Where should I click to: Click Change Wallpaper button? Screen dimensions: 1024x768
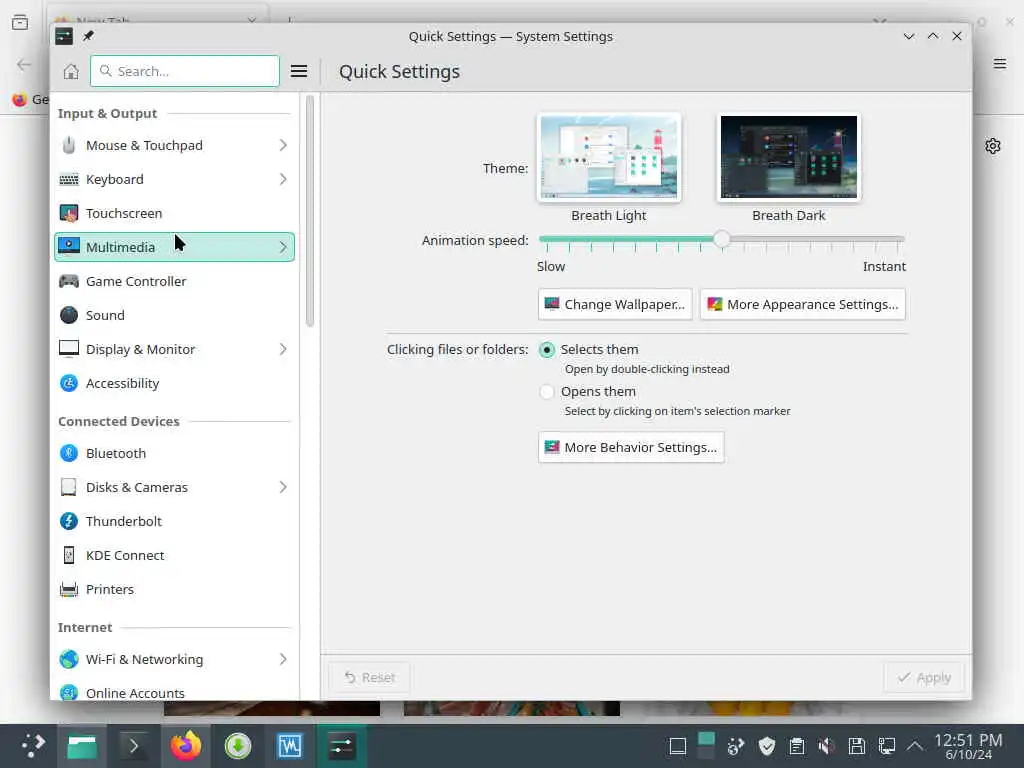coord(615,304)
